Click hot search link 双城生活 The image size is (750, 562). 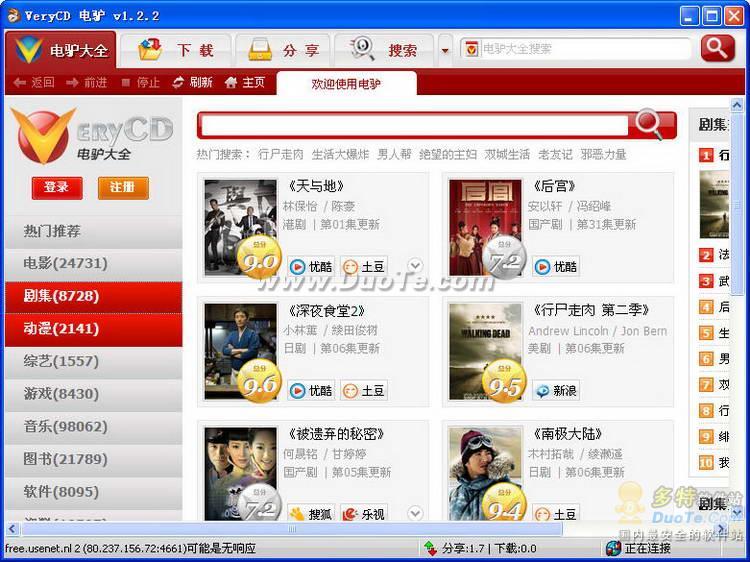(x=507, y=154)
